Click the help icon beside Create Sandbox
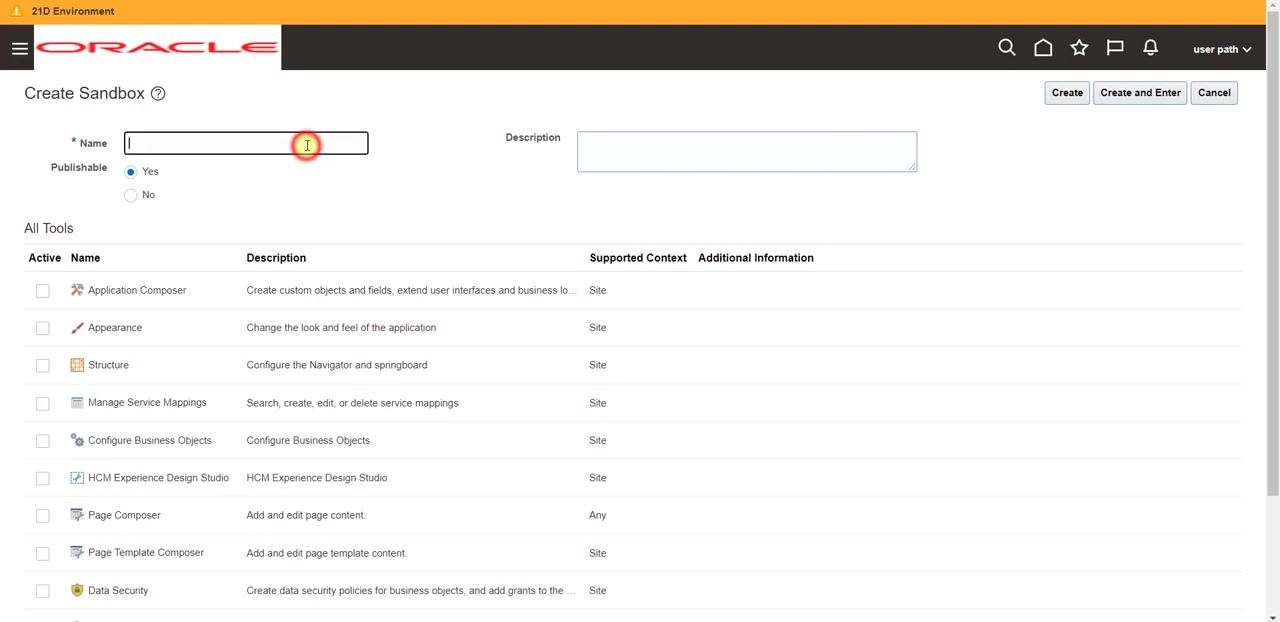Viewport: 1280px width, 622px height. pyautogui.click(x=158, y=93)
